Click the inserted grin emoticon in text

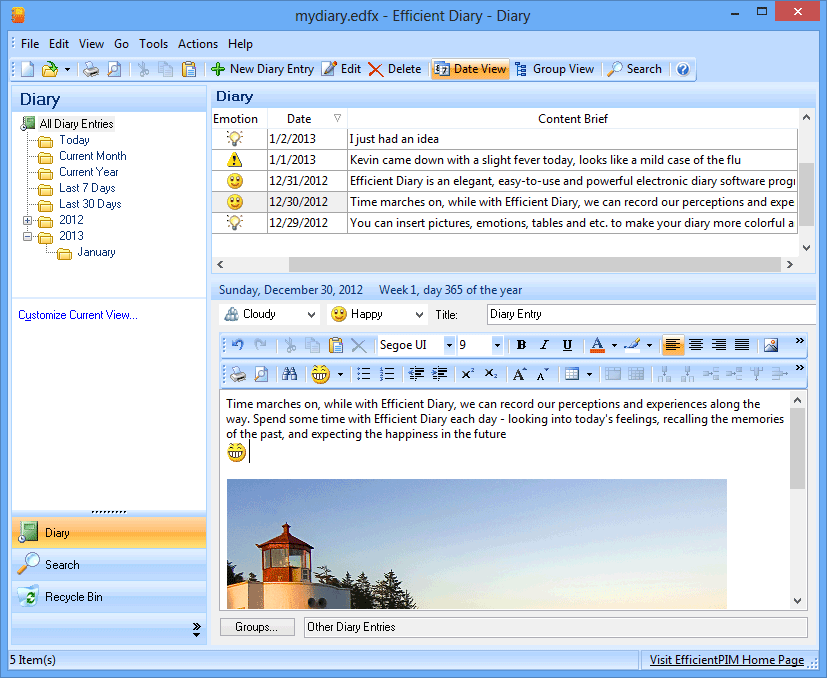[236, 453]
